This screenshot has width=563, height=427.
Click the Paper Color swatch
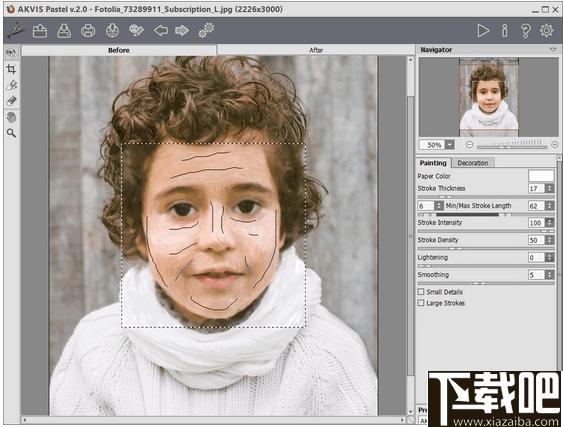click(541, 176)
